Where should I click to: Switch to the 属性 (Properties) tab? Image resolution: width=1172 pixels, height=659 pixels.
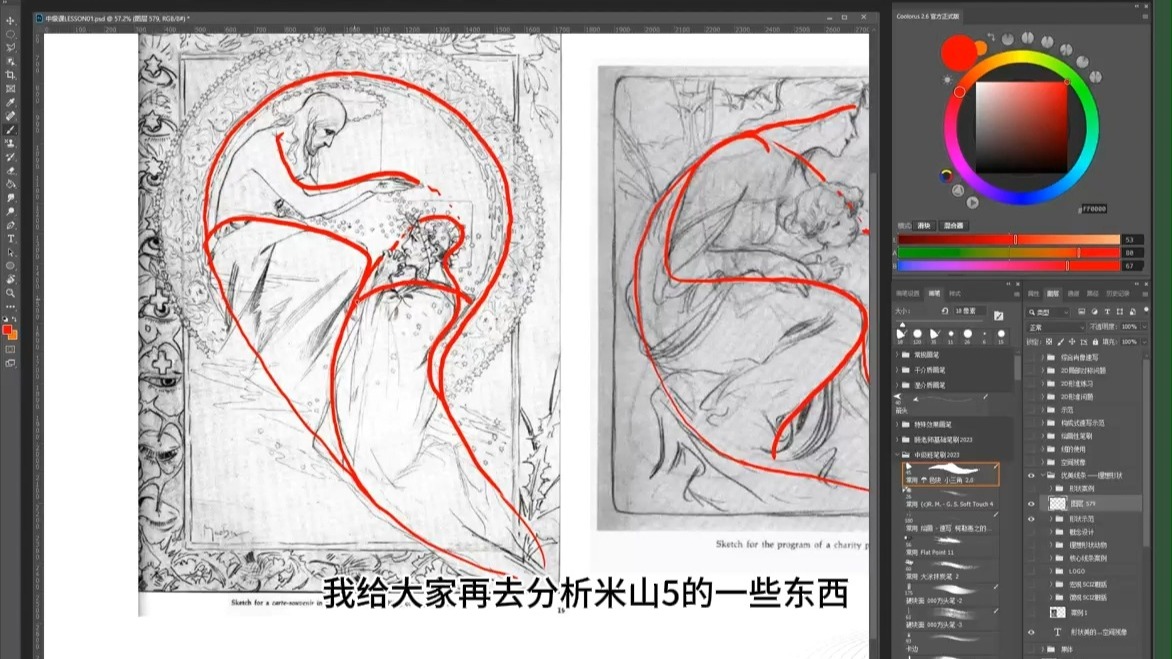point(1034,294)
